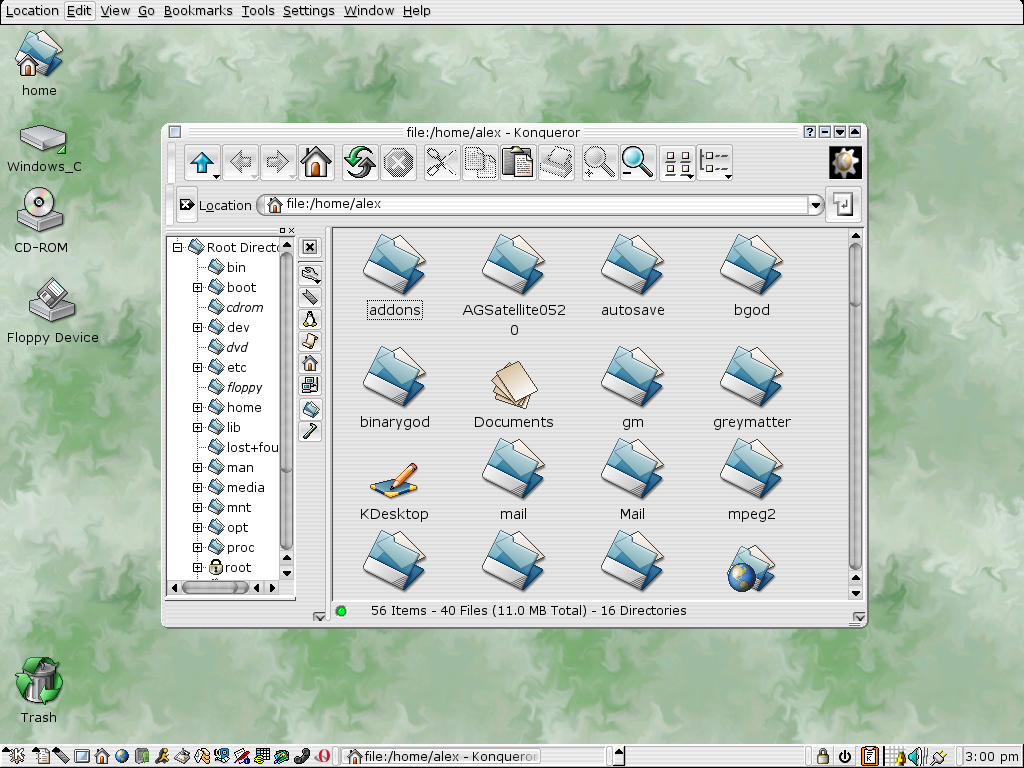
Task: Open the Bookmarks sidebar tab
Action: (x=310, y=297)
